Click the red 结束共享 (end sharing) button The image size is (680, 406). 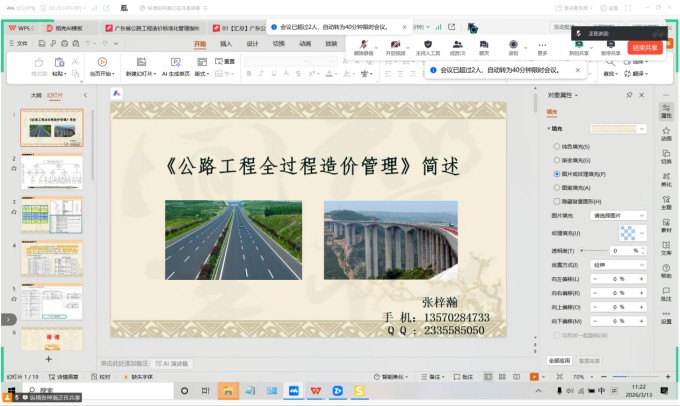(x=646, y=47)
